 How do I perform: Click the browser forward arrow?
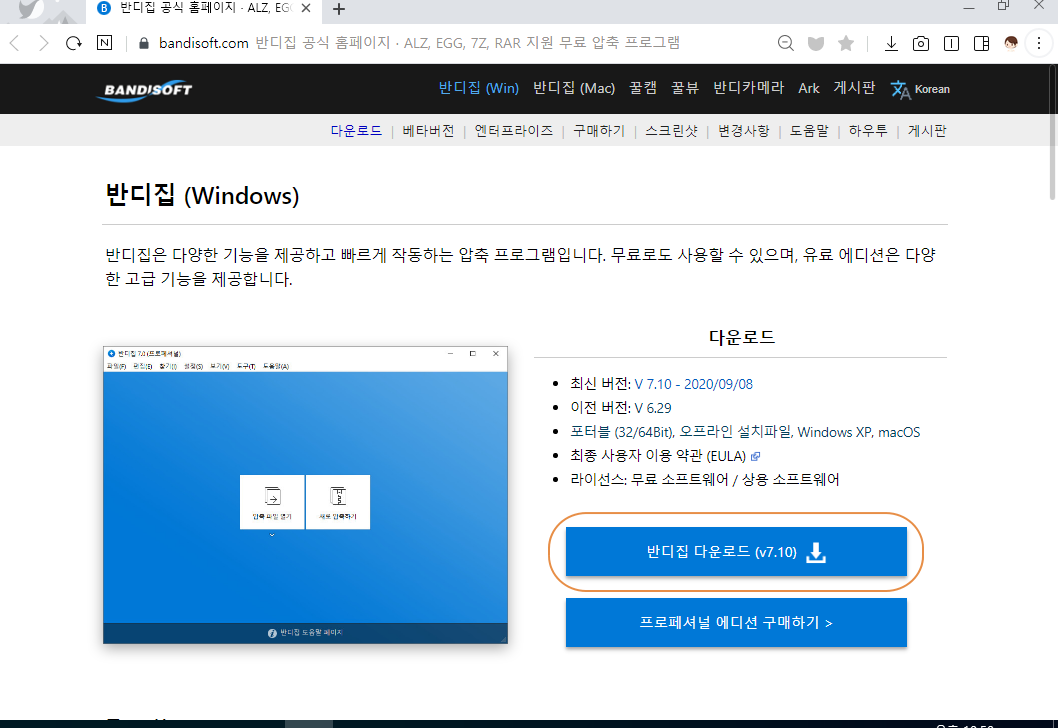(44, 44)
